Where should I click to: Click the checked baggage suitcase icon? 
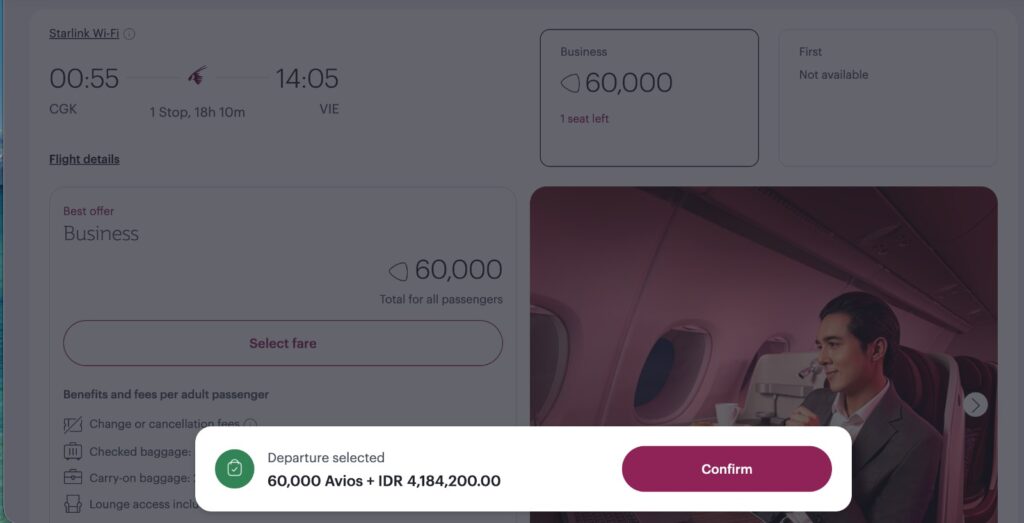tap(72, 451)
